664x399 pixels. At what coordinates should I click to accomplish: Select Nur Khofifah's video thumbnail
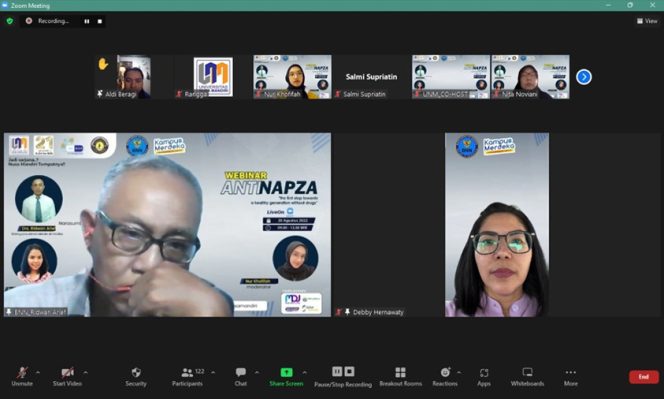point(292,77)
